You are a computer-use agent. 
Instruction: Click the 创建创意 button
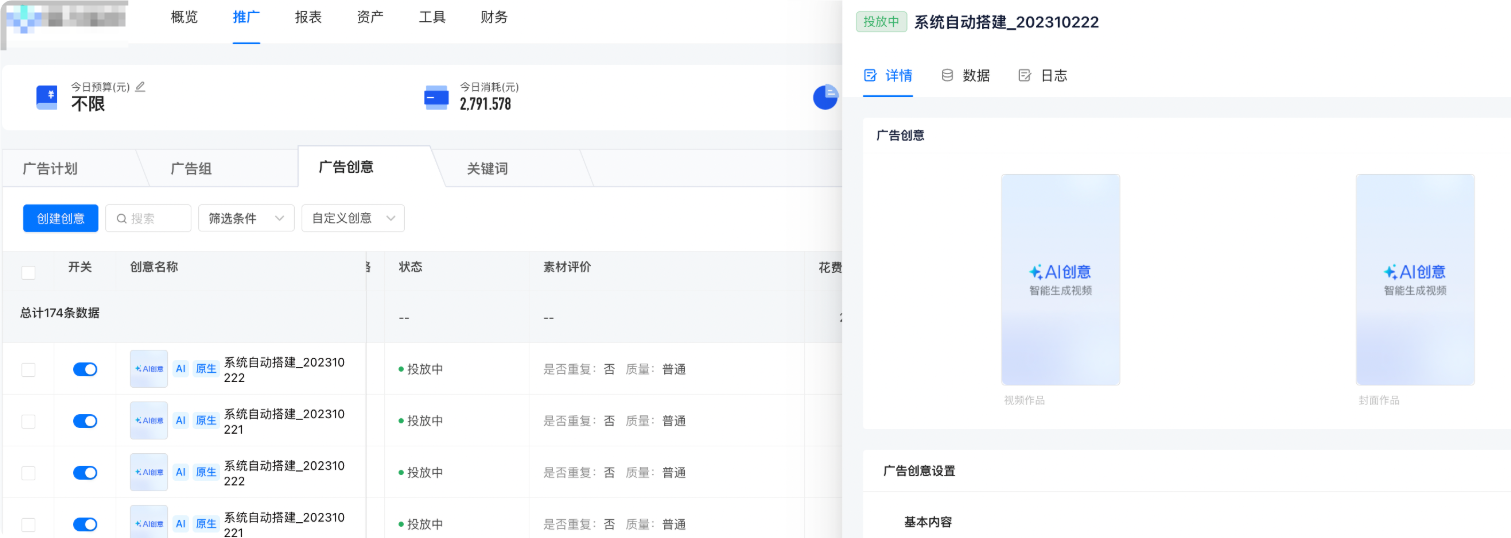61,218
